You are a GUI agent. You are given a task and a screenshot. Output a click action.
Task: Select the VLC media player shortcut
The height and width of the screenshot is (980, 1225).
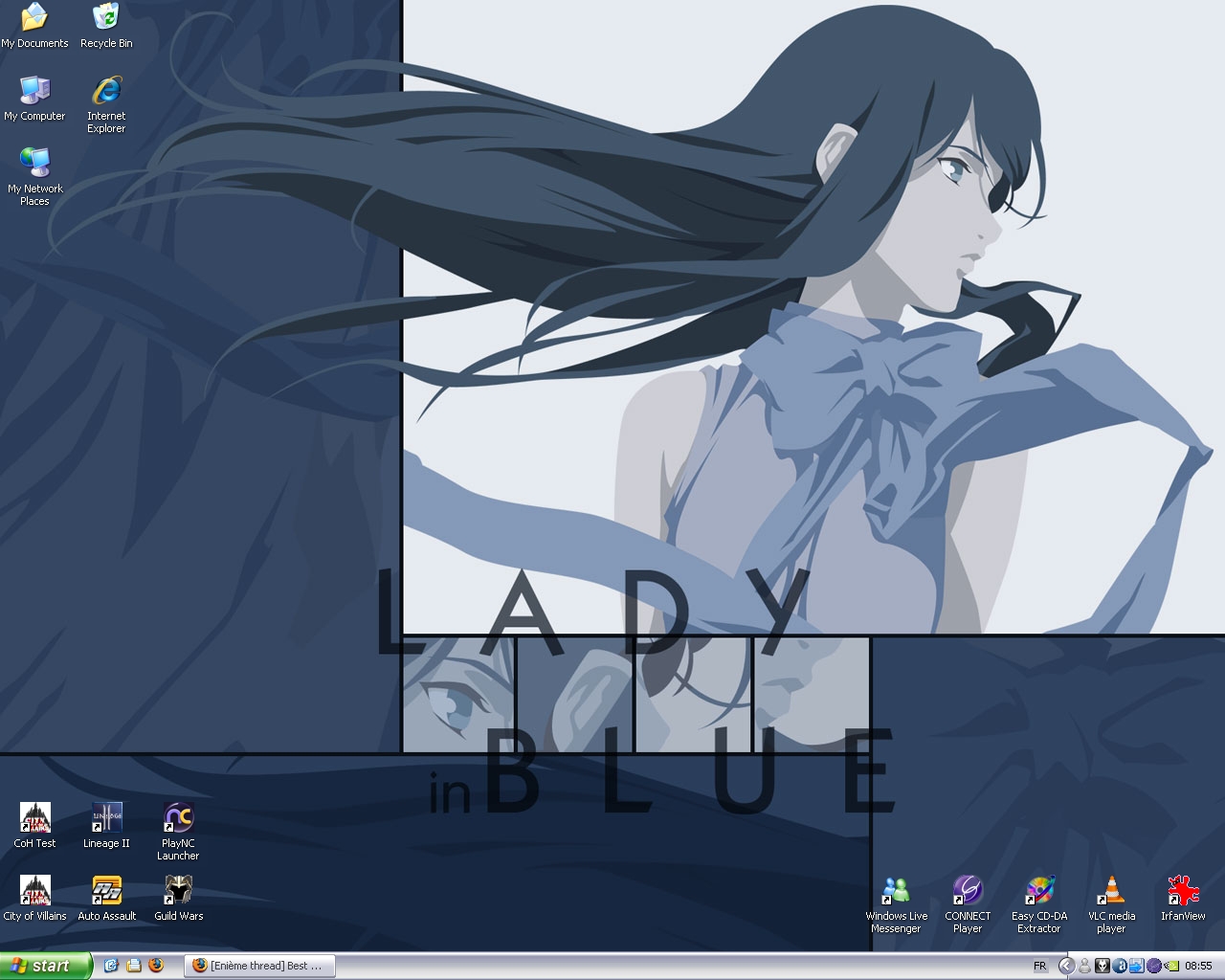(1111, 905)
